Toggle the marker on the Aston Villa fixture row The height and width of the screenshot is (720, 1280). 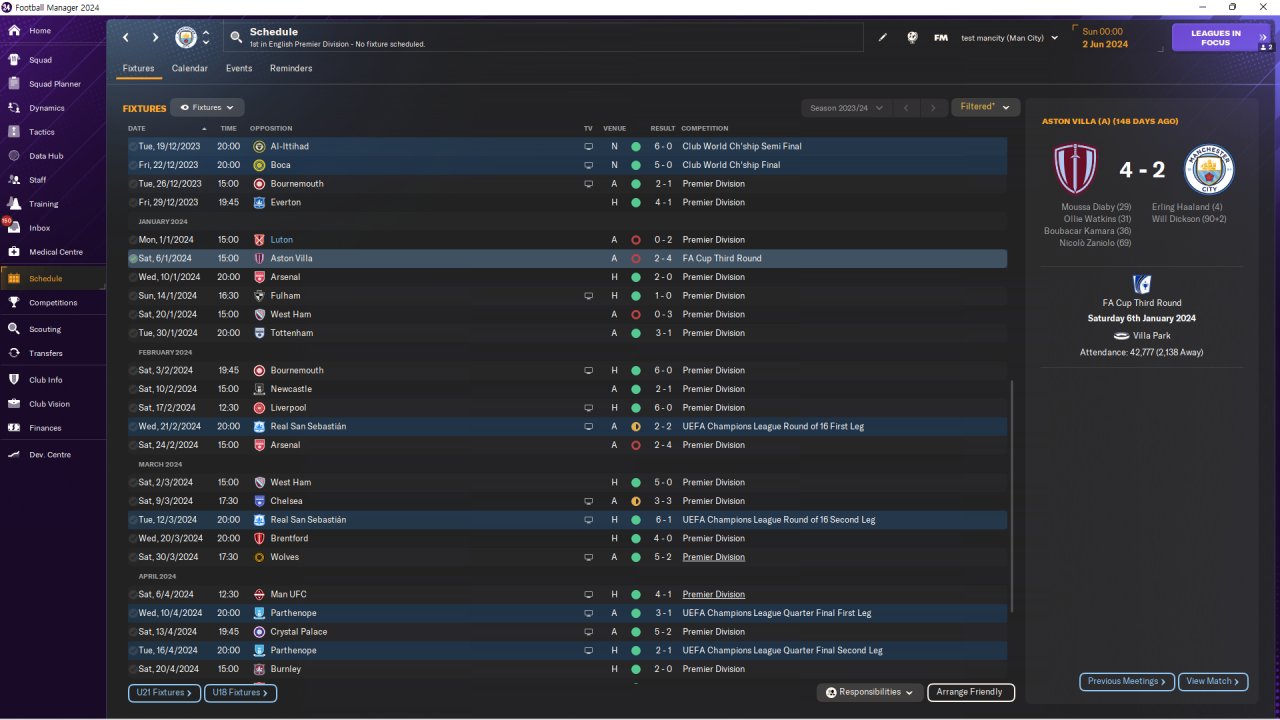tap(133, 258)
